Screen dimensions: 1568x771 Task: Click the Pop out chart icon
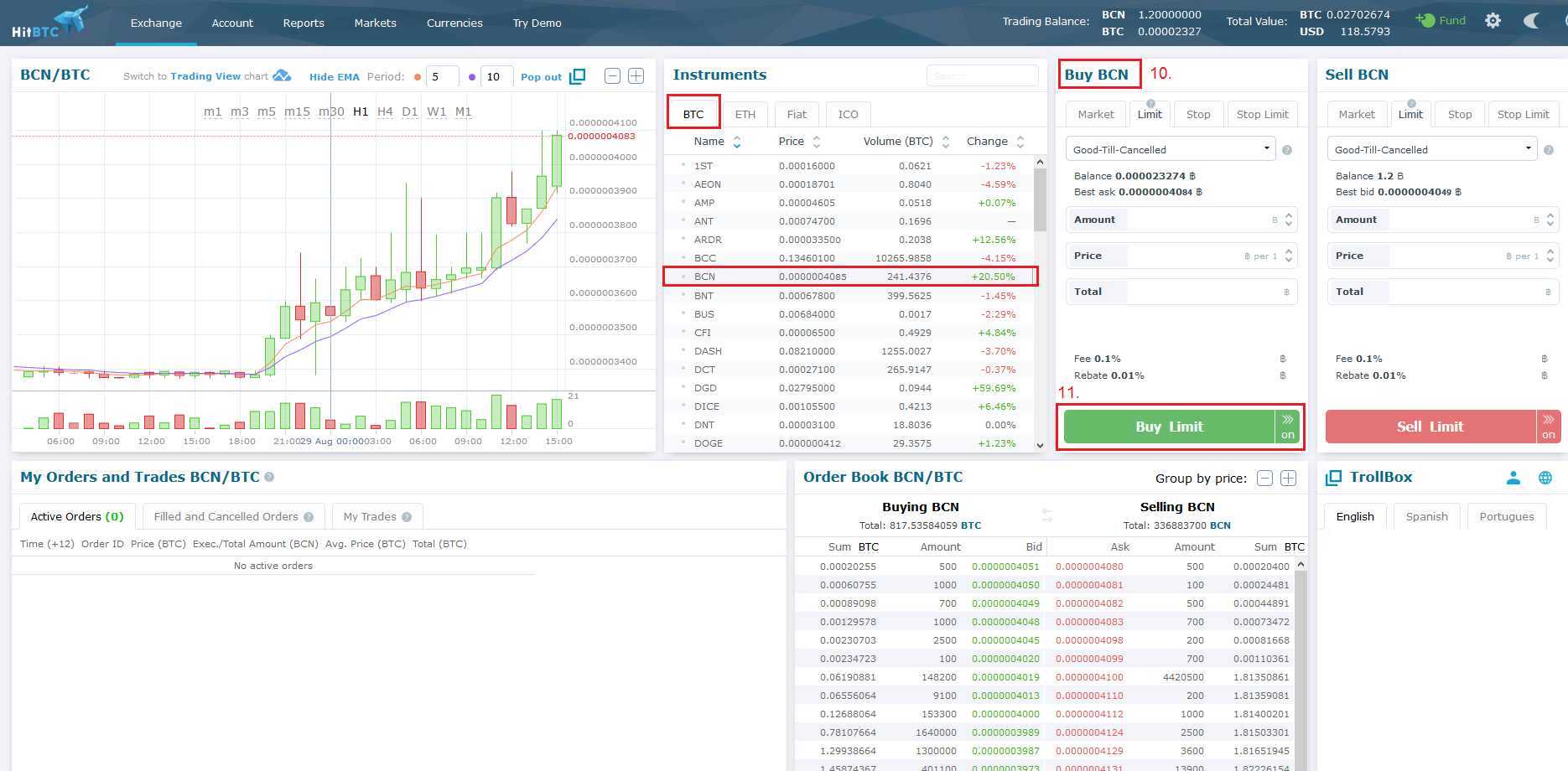(577, 76)
